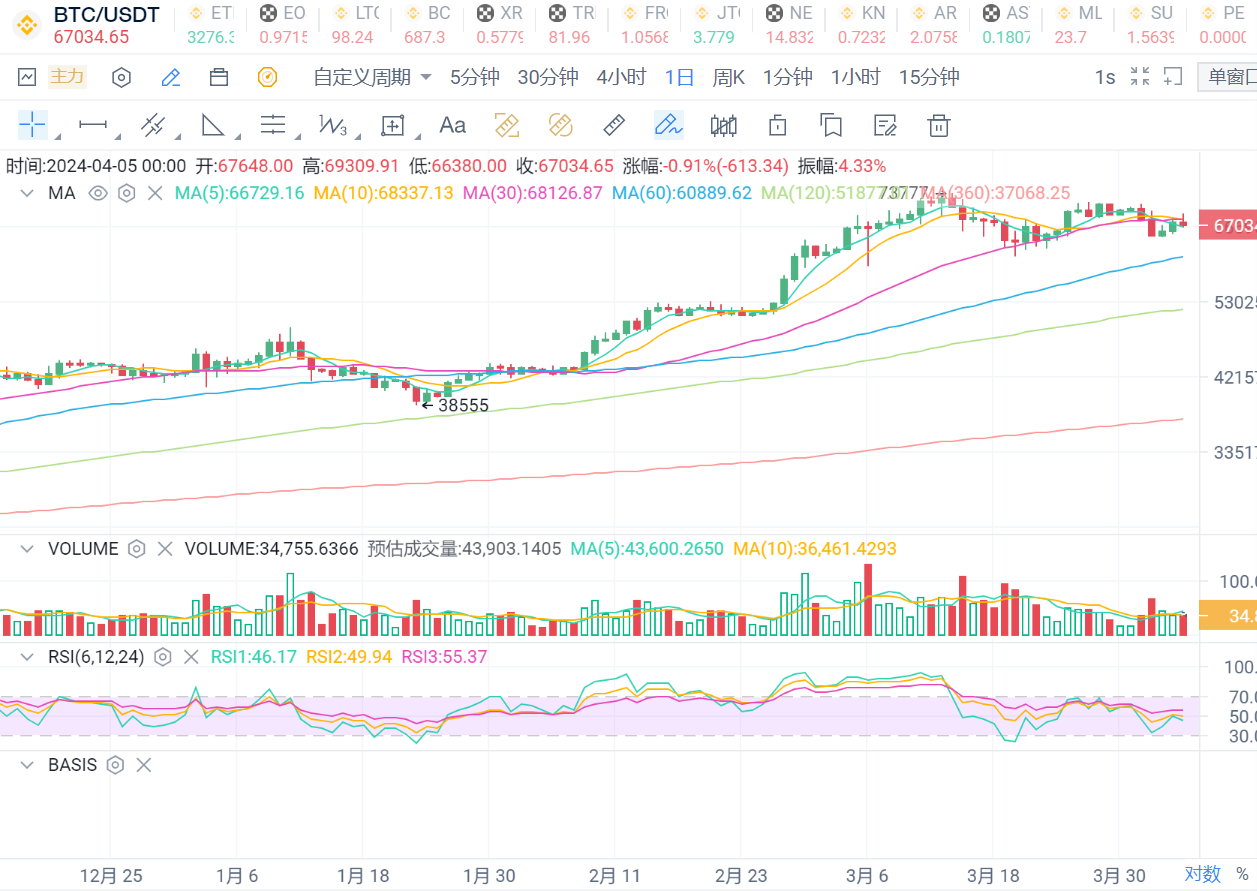
Task: Click the BTC/USDT trading pair name
Action: (106, 15)
